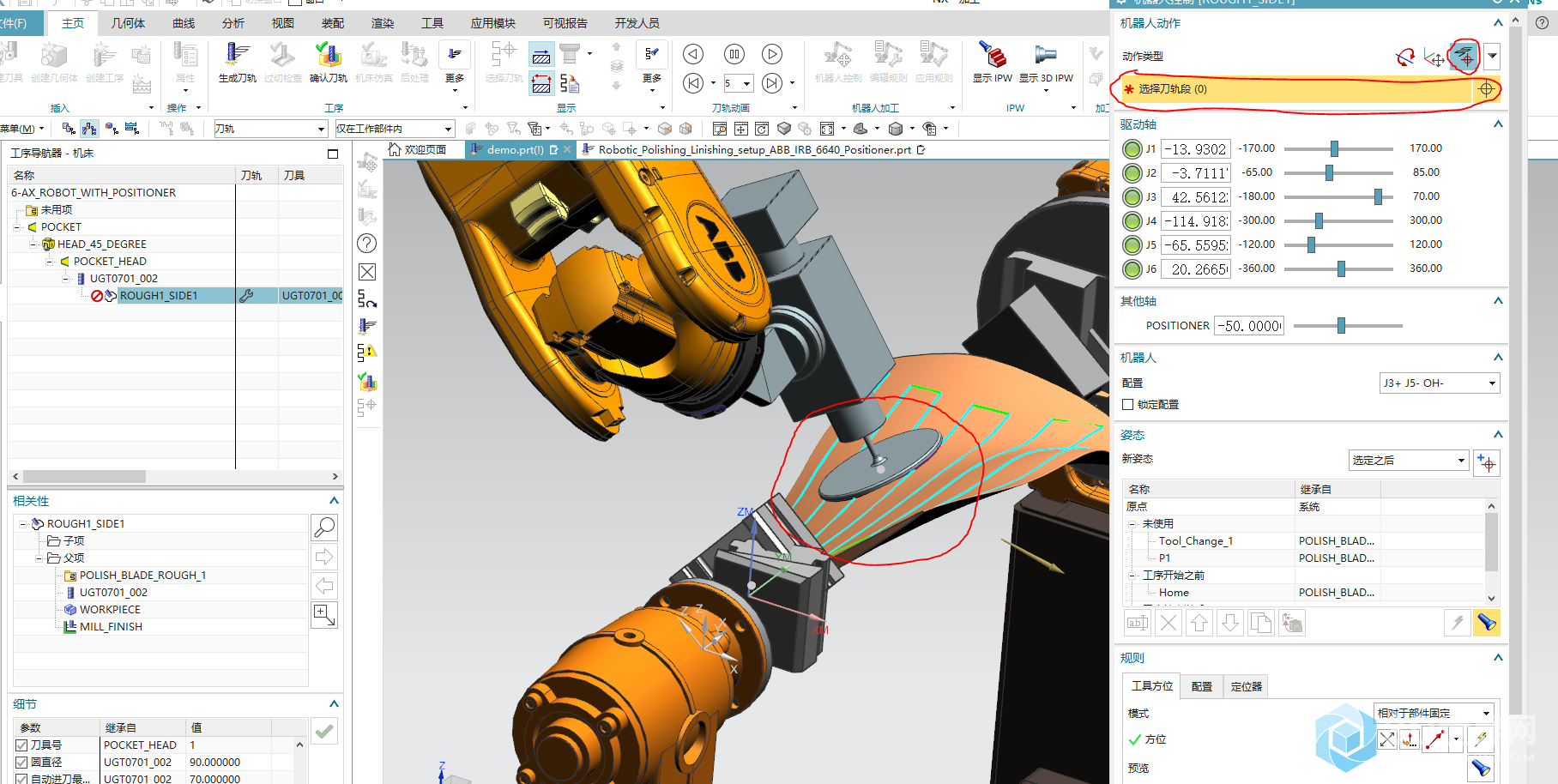1558x784 pixels.
Task: Open the 模式 dropdown 相对于部件固定
Action: click(1434, 713)
